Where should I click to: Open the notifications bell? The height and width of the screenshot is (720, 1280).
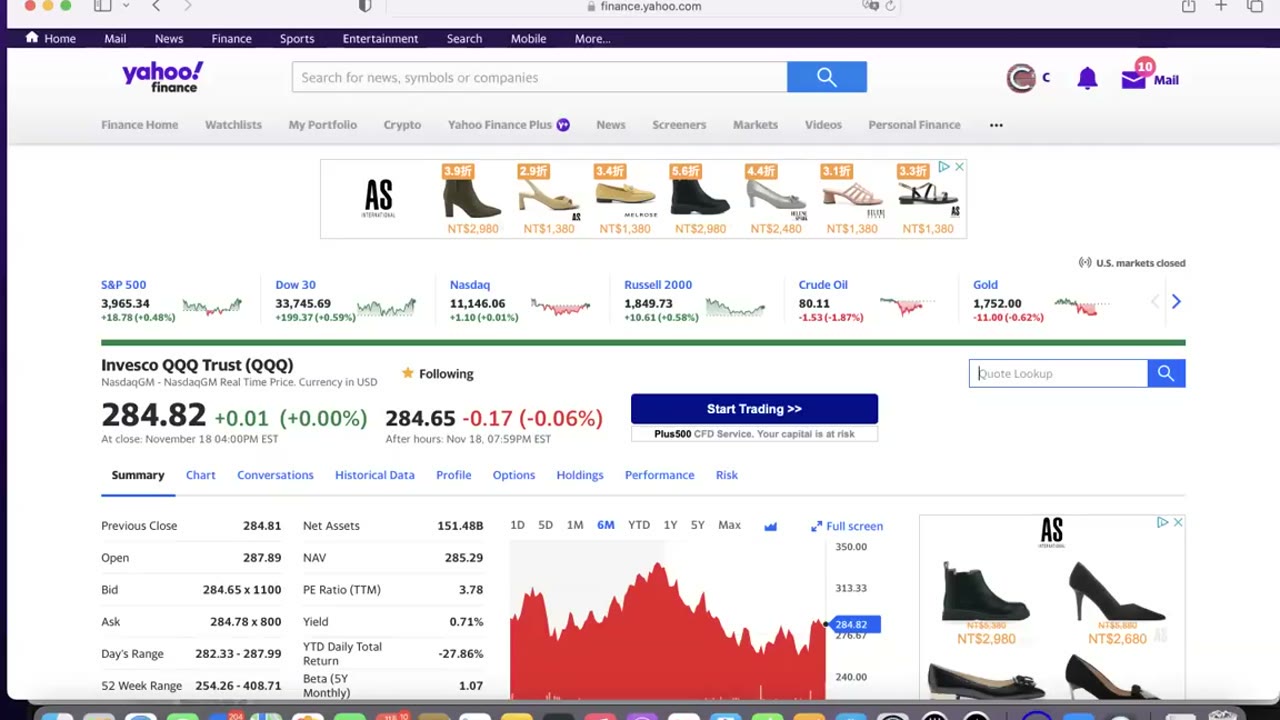[x=1087, y=79]
